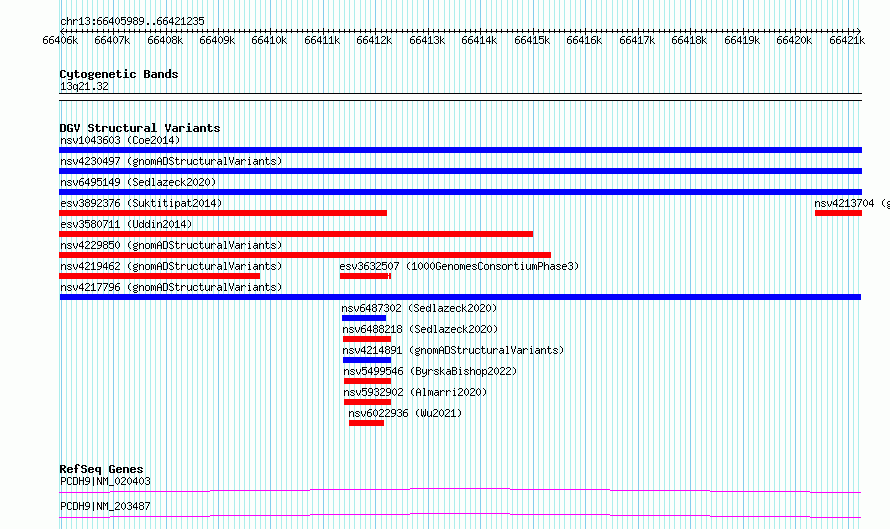The height and width of the screenshot is (529, 890).
Task: Click the DGV Structural Variants track title
Action: 140,128
